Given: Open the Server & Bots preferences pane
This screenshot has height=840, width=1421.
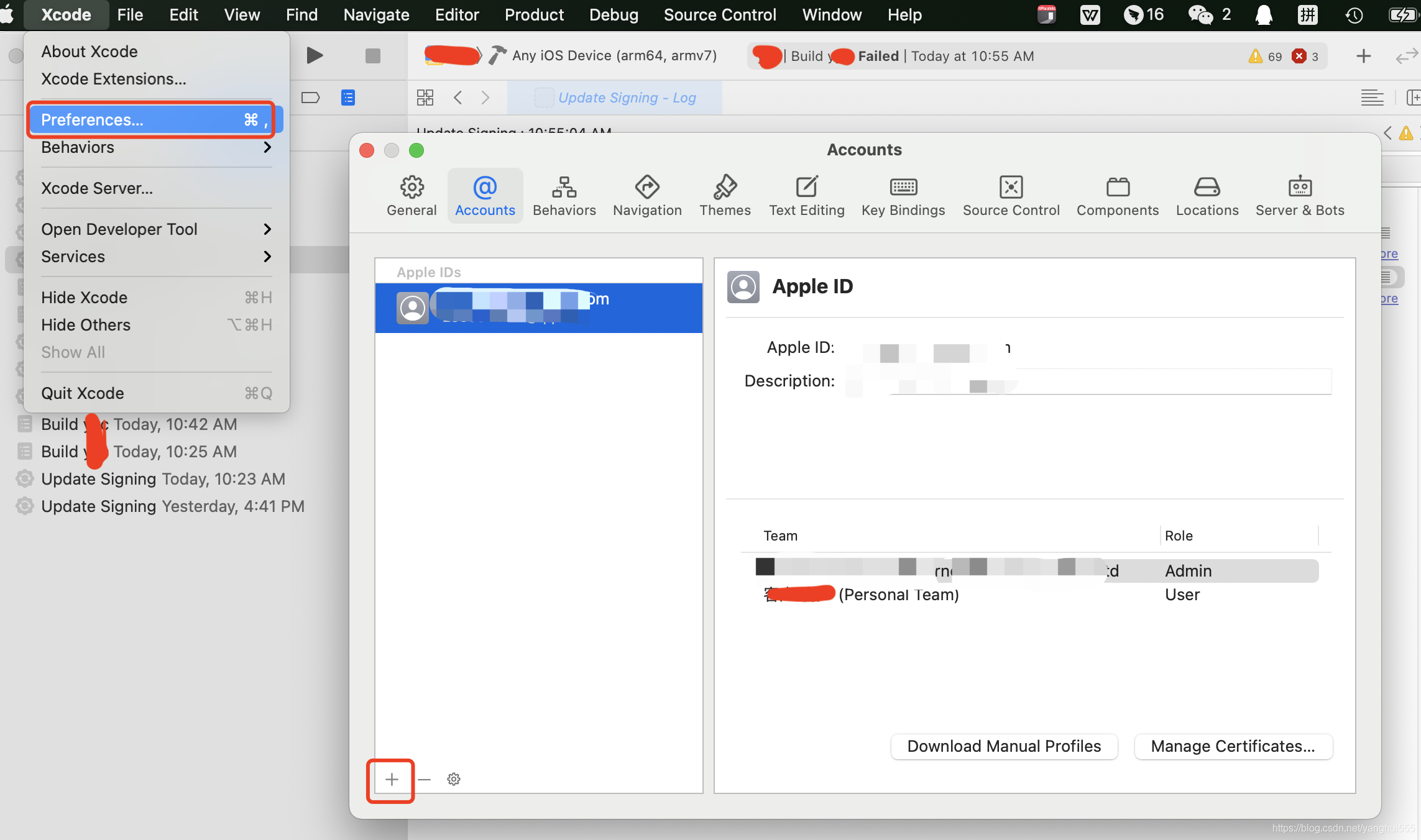Looking at the screenshot, I should coord(1299,195).
